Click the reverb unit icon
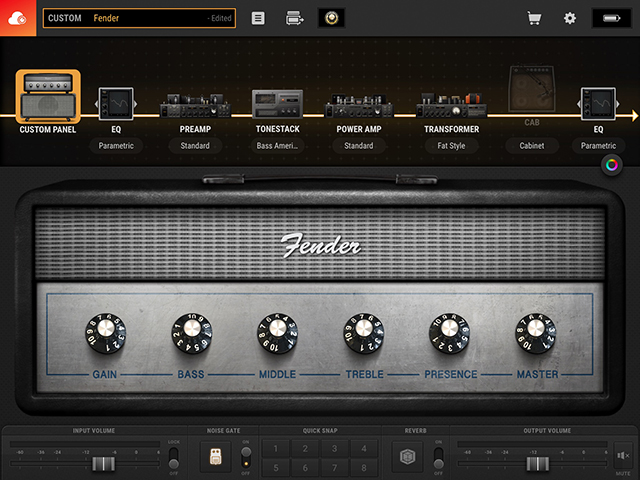The image size is (640, 480). [407, 456]
